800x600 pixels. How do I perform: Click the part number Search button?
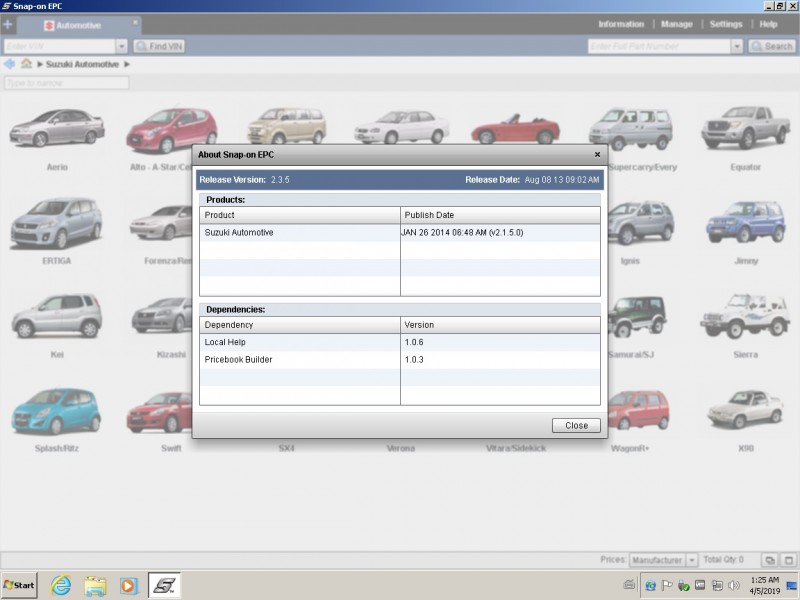tap(772, 46)
